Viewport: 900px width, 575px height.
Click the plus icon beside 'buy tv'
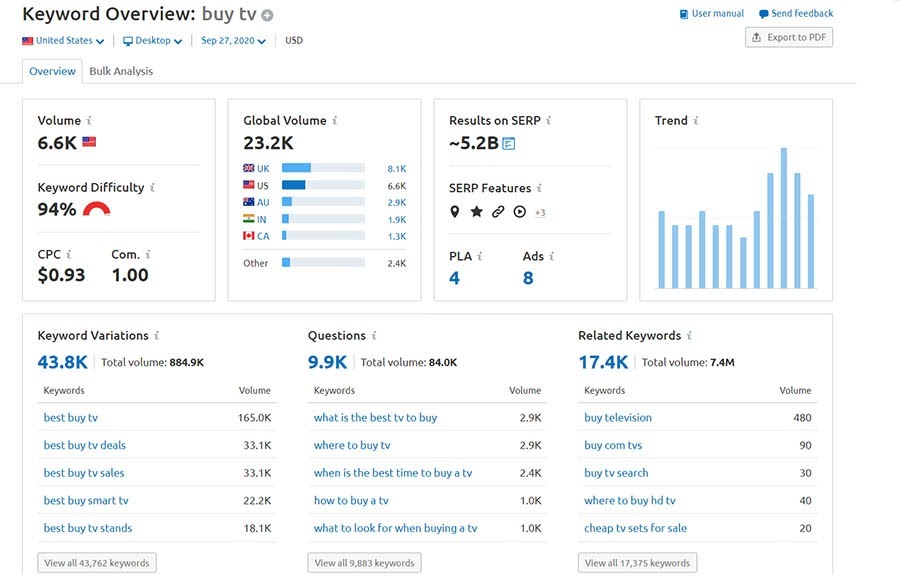click(x=267, y=15)
